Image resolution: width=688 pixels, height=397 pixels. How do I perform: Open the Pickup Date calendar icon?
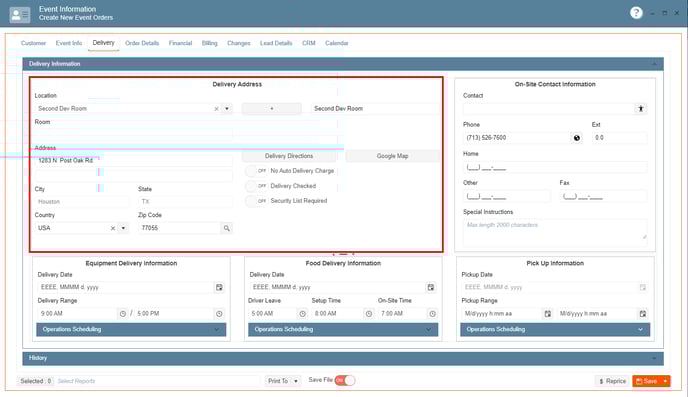[x=643, y=287]
